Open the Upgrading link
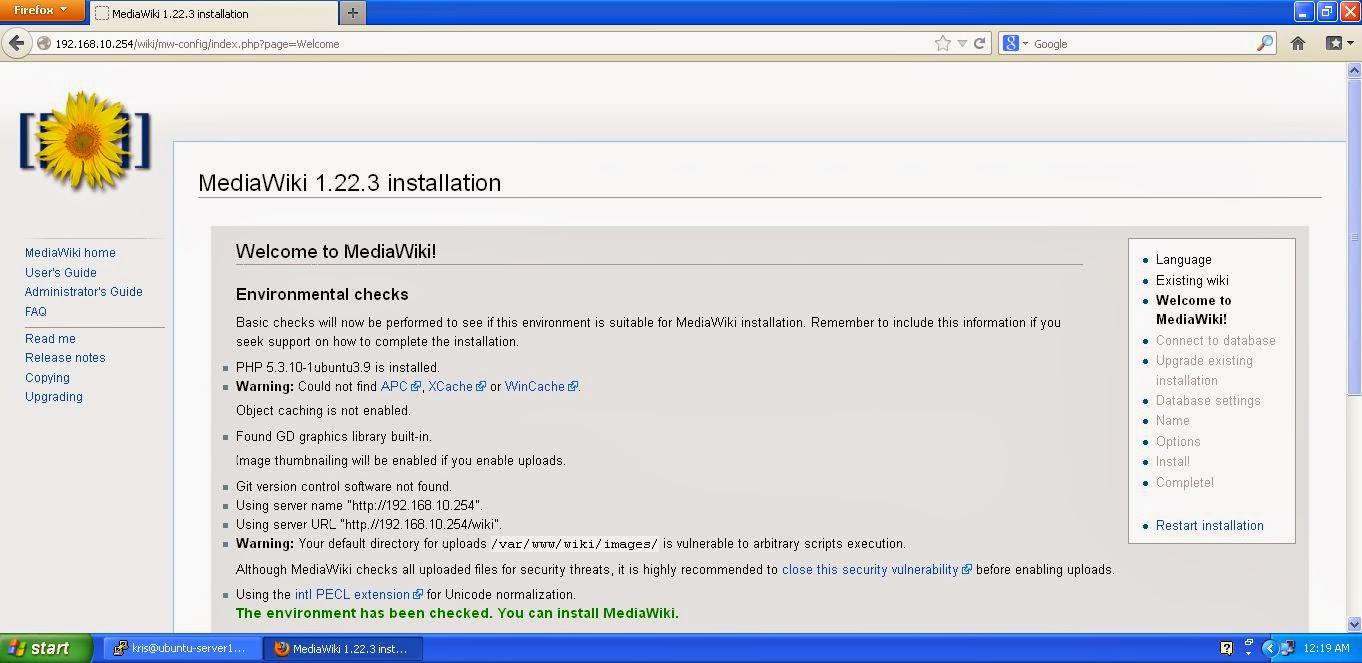1362x663 pixels. (x=54, y=397)
